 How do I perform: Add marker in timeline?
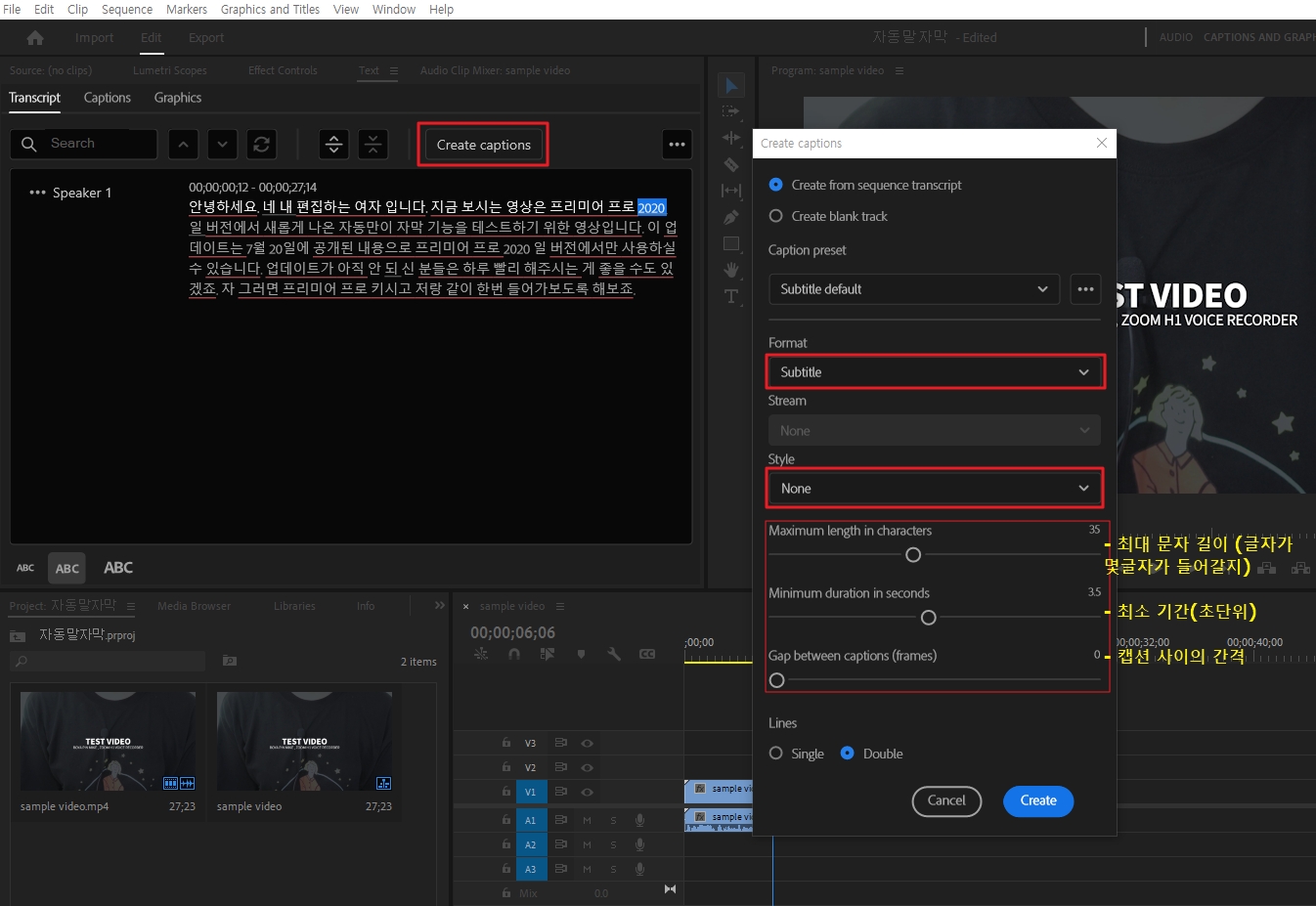581,654
